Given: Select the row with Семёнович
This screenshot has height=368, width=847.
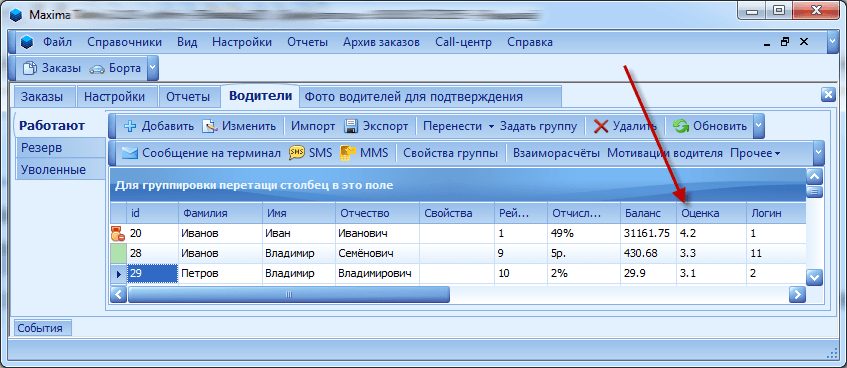Looking at the screenshot, I should (458, 253).
